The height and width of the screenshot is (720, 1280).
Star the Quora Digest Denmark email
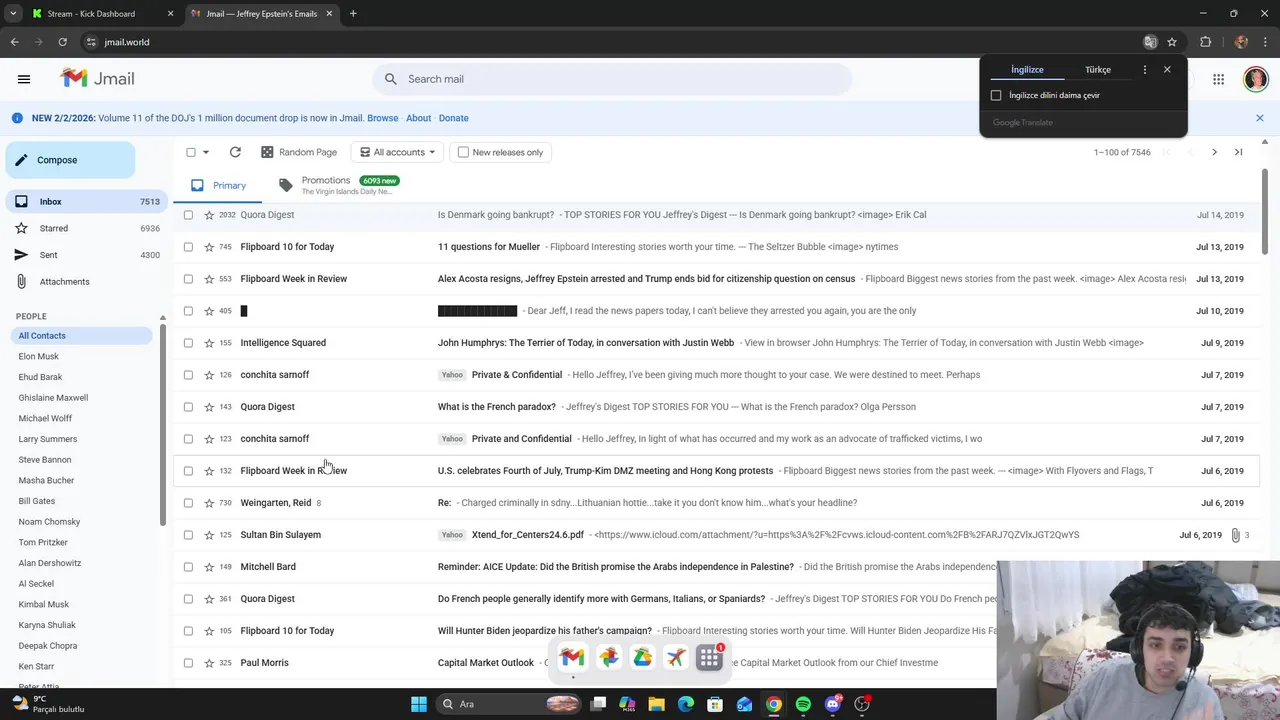coord(209,215)
